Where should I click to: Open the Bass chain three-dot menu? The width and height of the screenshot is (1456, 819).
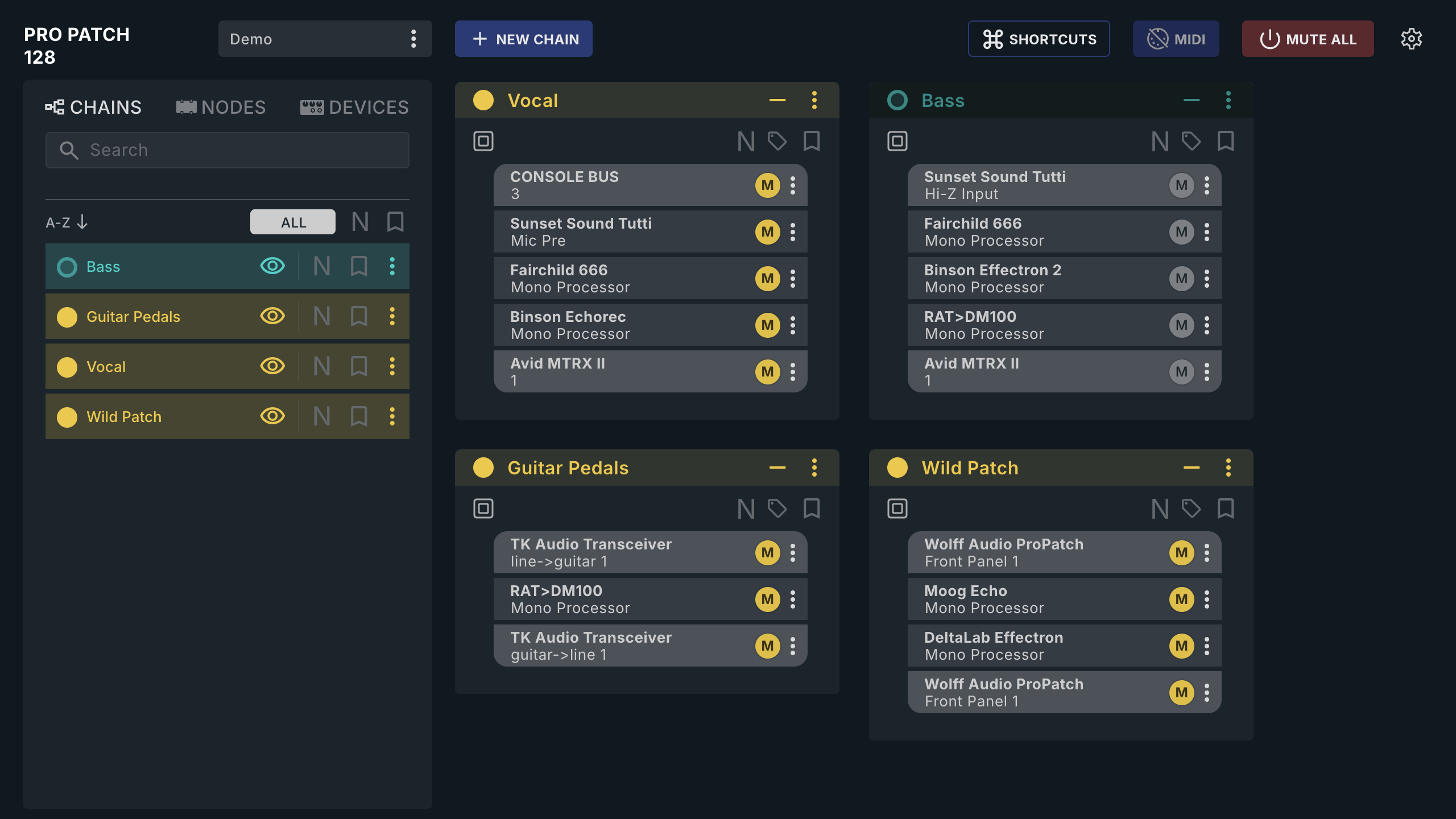click(x=1228, y=100)
